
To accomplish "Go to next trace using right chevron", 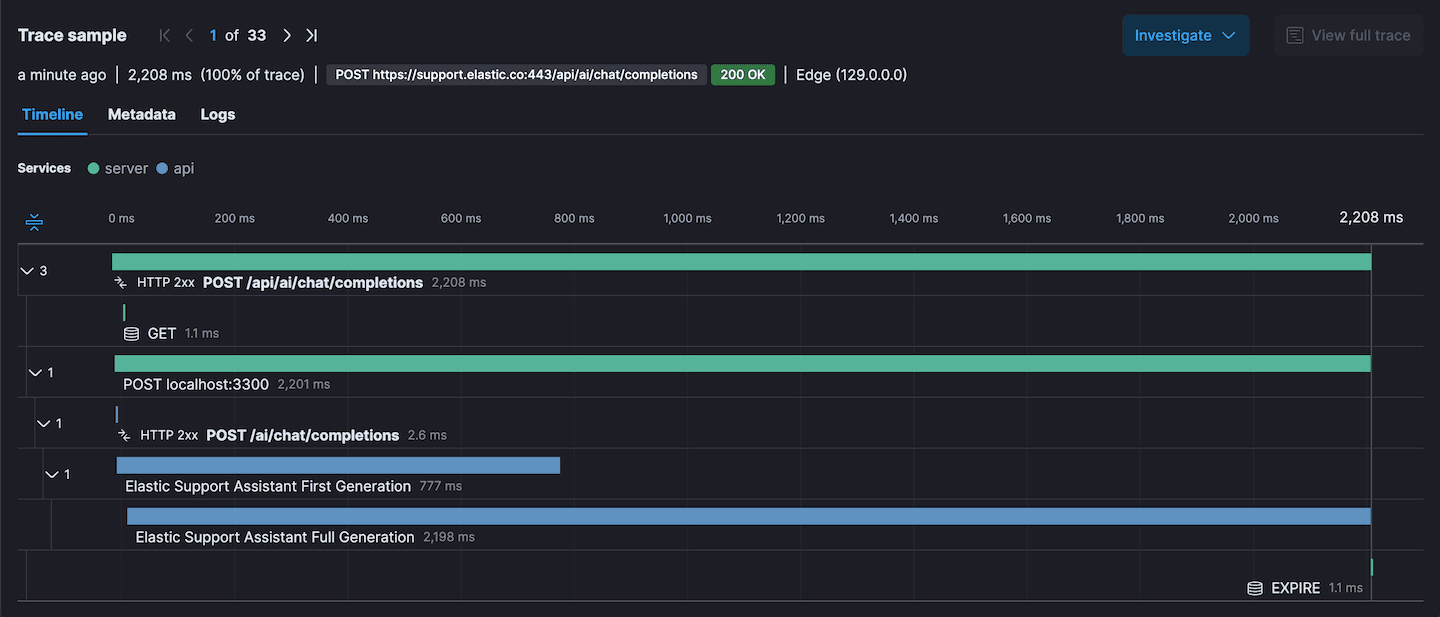I will click(287, 34).
